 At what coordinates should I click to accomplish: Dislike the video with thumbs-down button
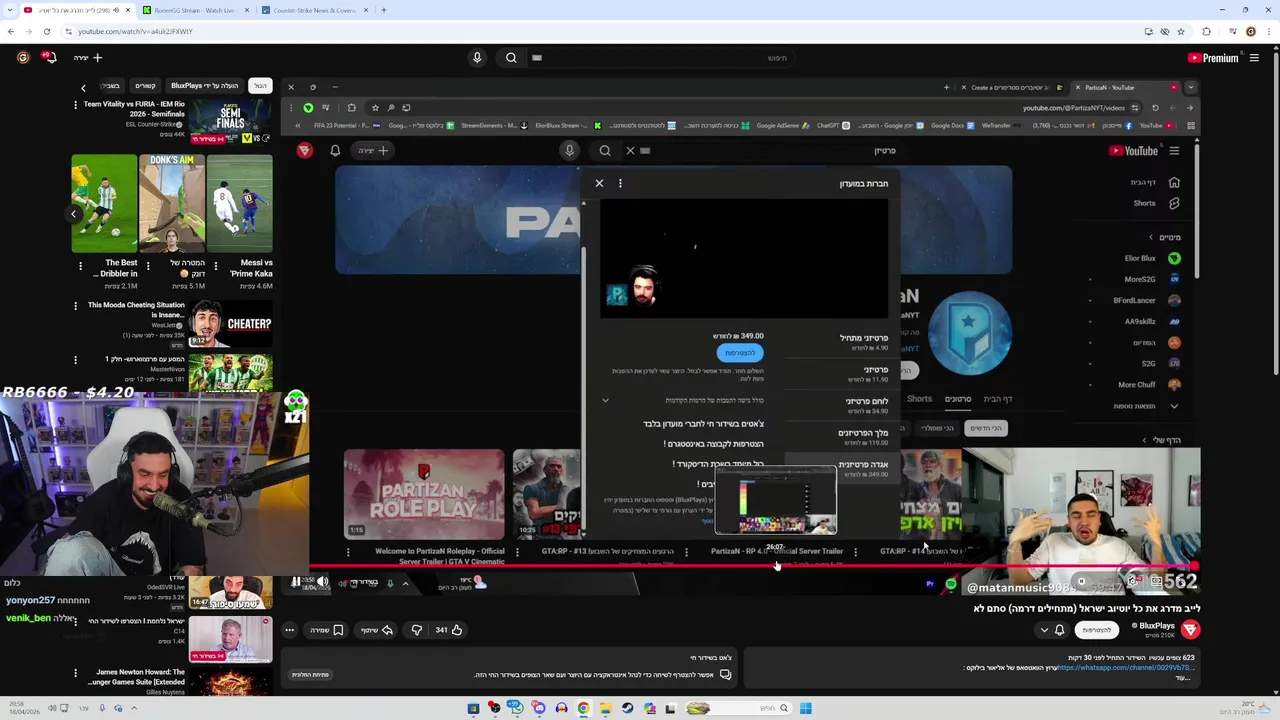click(417, 630)
